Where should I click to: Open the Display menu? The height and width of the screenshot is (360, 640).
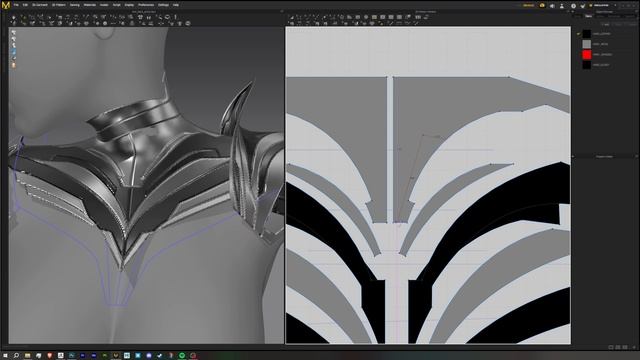[129, 5]
